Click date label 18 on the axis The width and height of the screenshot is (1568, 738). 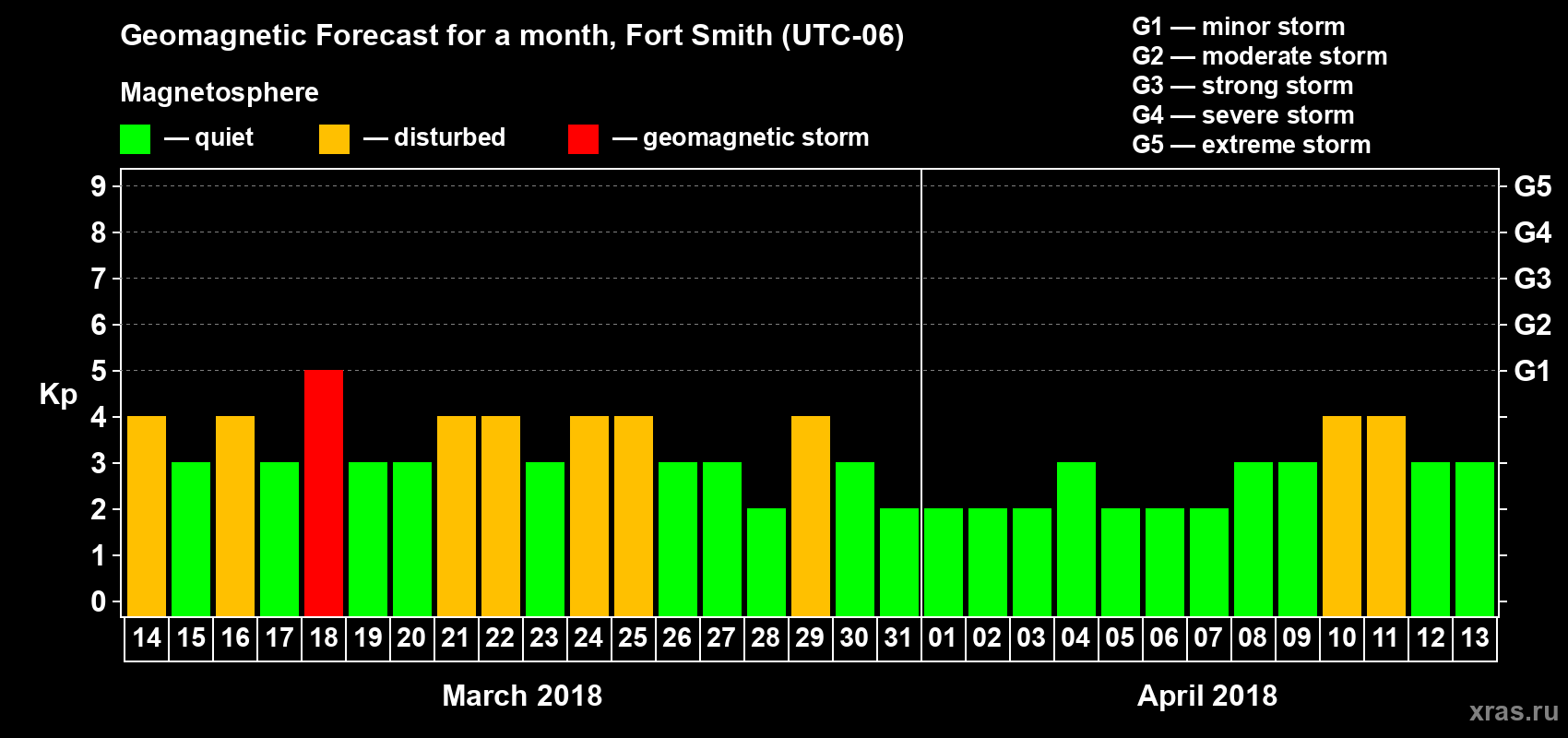coord(324,638)
